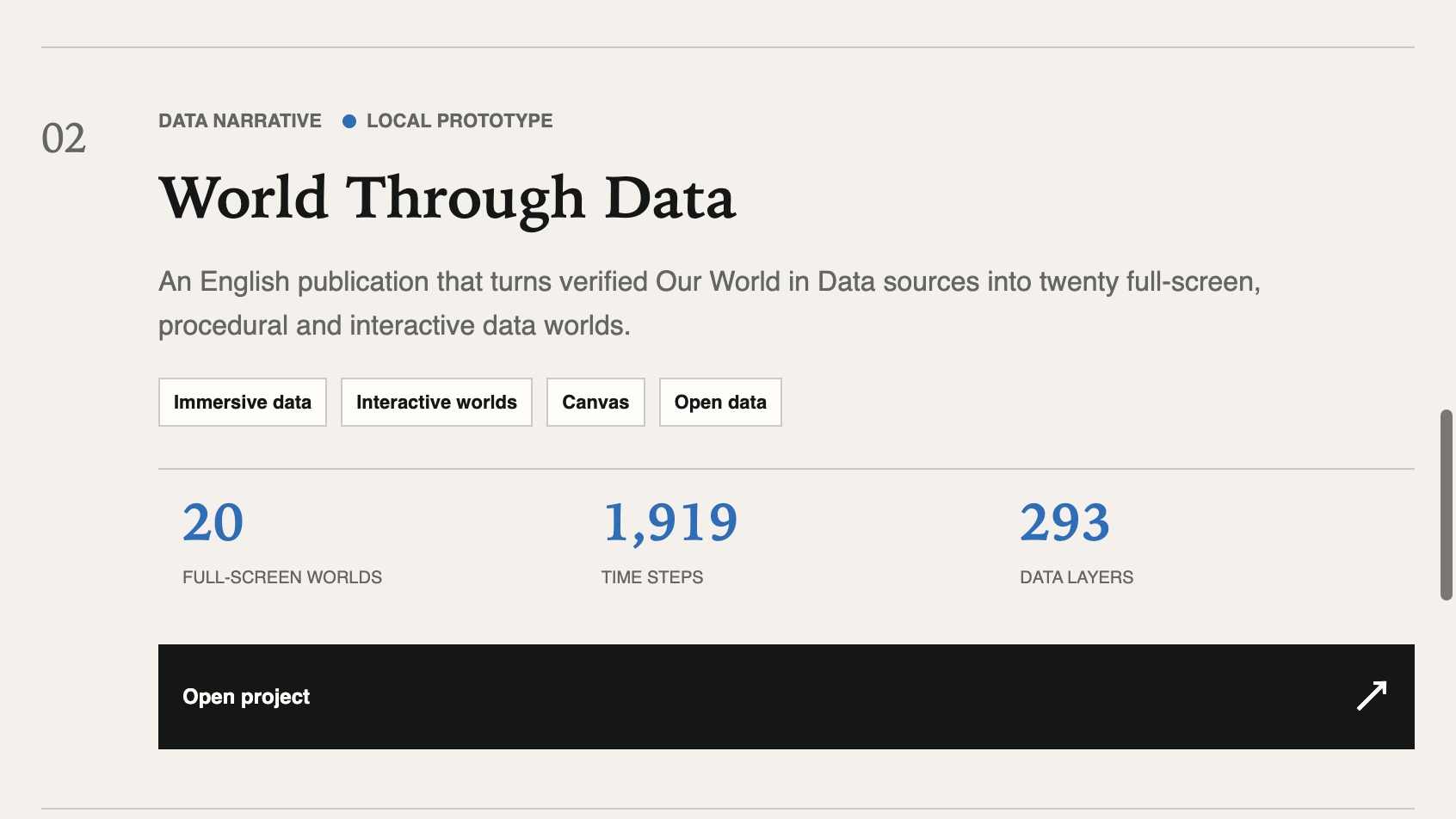This screenshot has width=1456, height=819.
Task: Click the Canvas tag
Action: pos(595,402)
